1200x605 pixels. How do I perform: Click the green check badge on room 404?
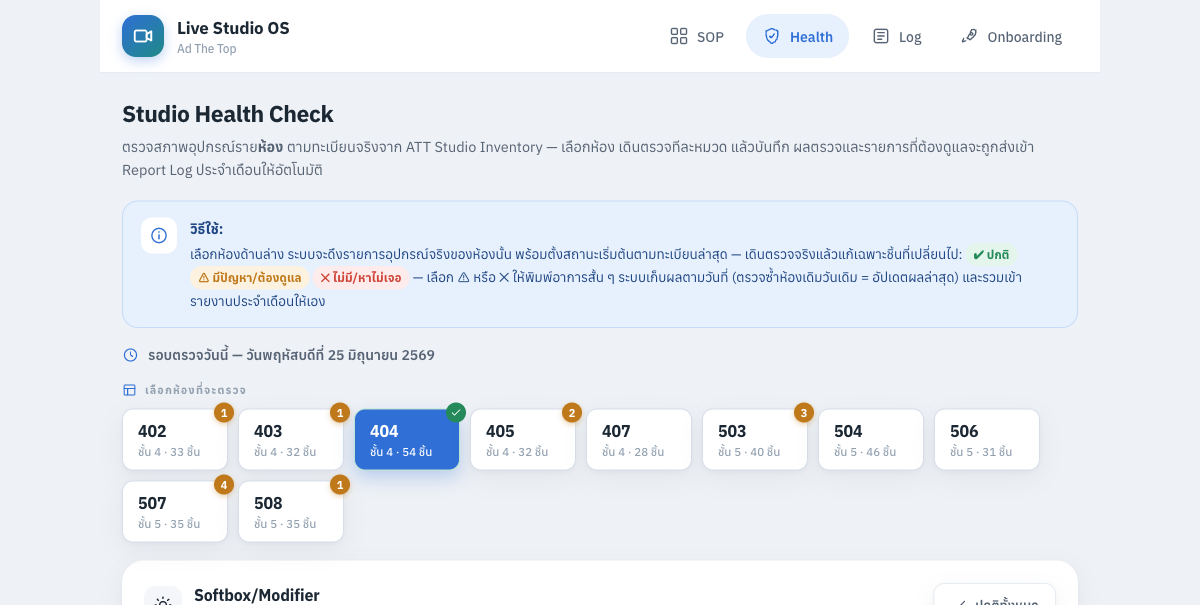[x=456, y=412]
